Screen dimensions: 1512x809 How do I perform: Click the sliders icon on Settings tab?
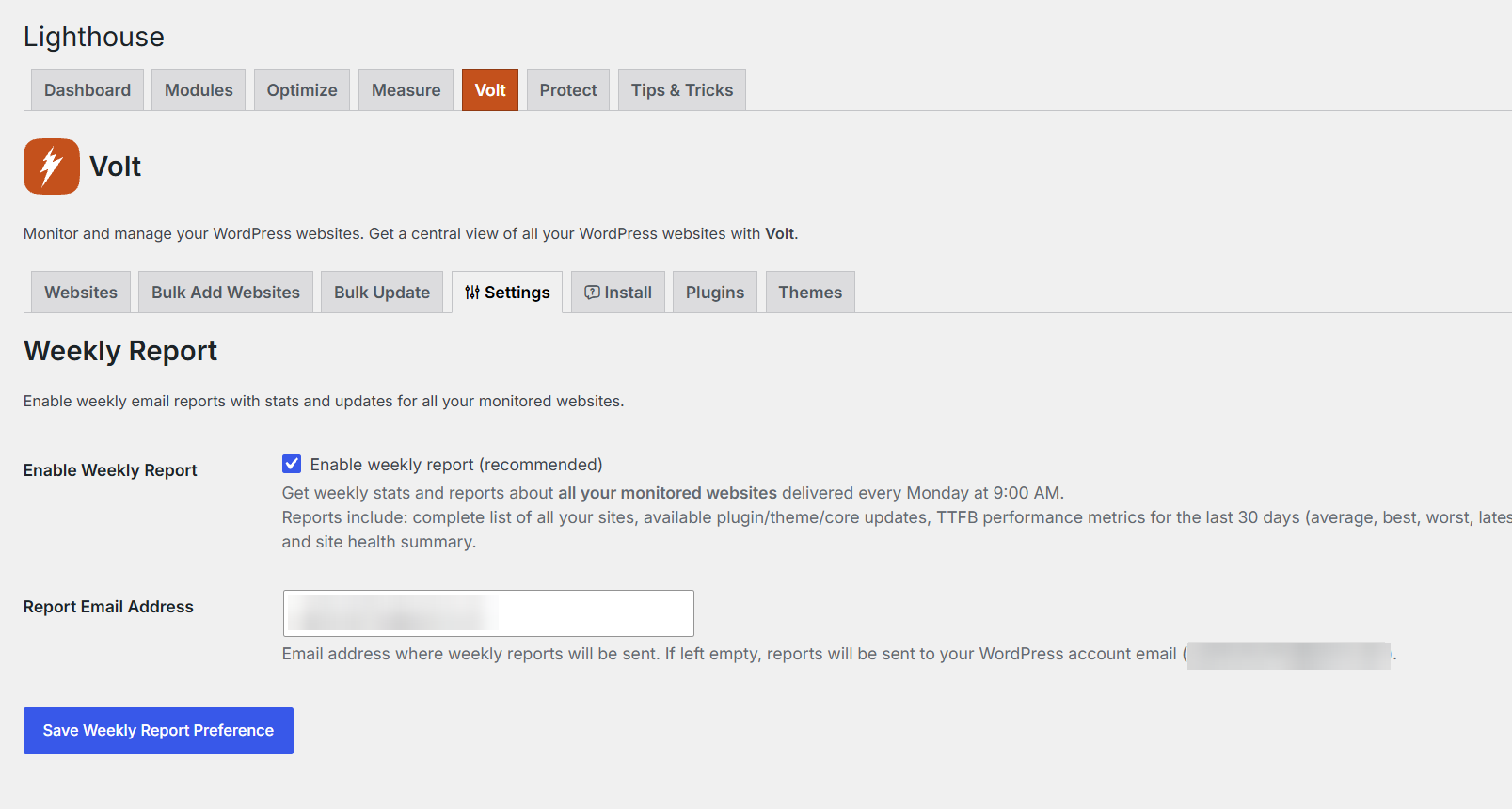point(472,293)
